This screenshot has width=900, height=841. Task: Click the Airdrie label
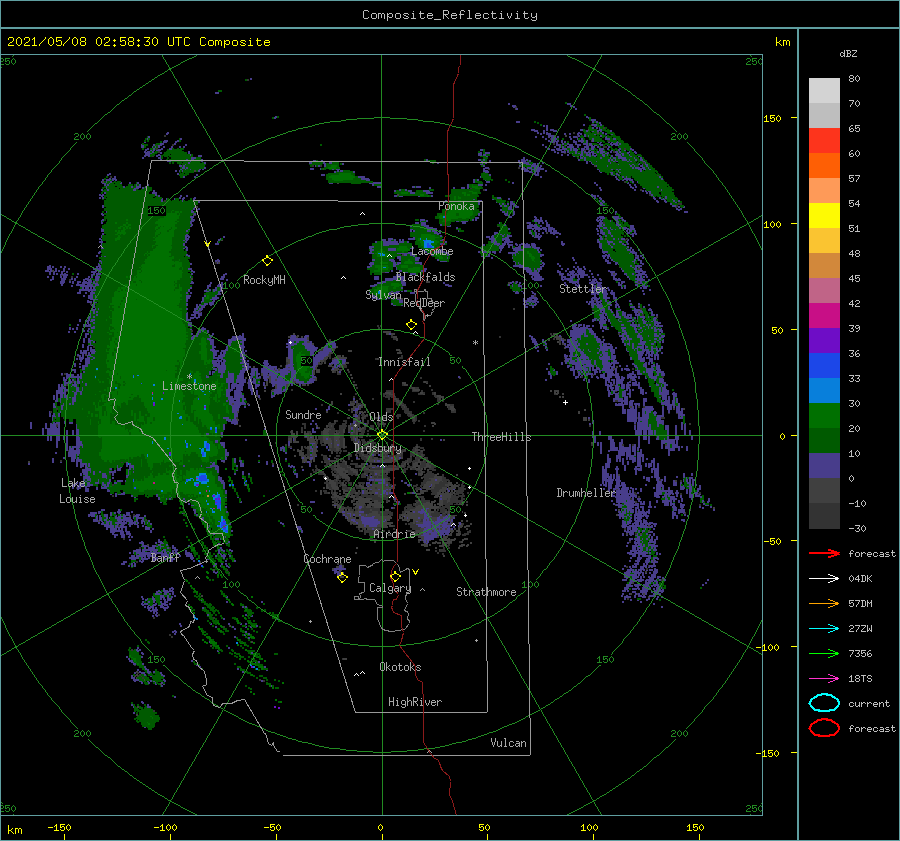pos(394,534)
